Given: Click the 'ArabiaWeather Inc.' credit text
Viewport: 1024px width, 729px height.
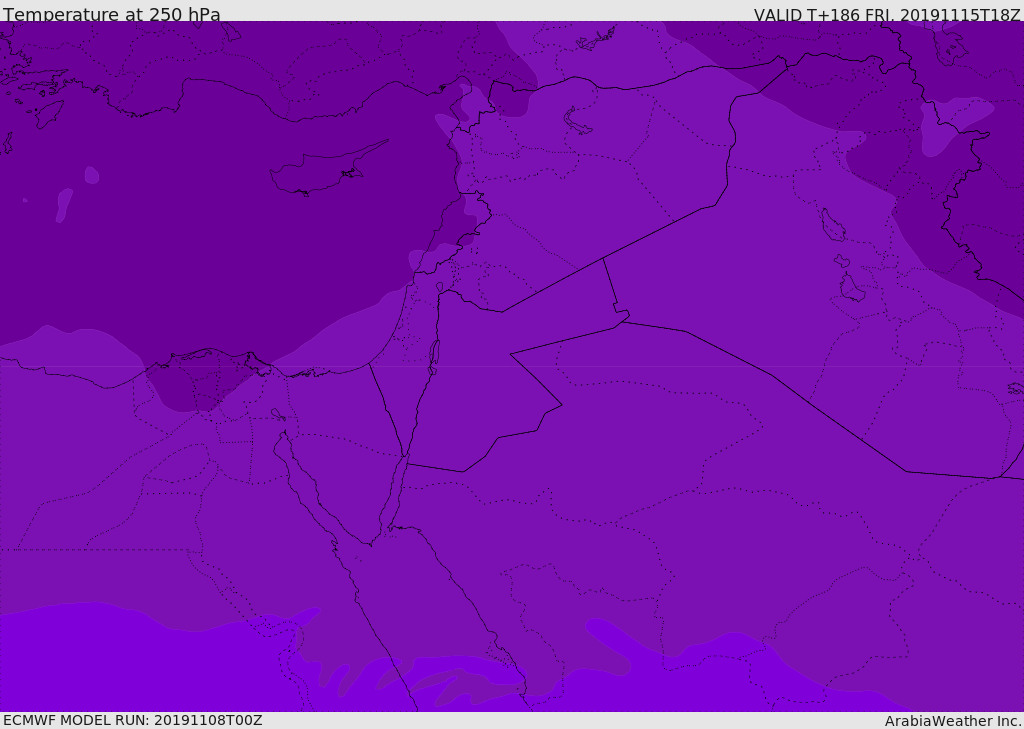Looking at the screenshot, I should pos(953,721).
